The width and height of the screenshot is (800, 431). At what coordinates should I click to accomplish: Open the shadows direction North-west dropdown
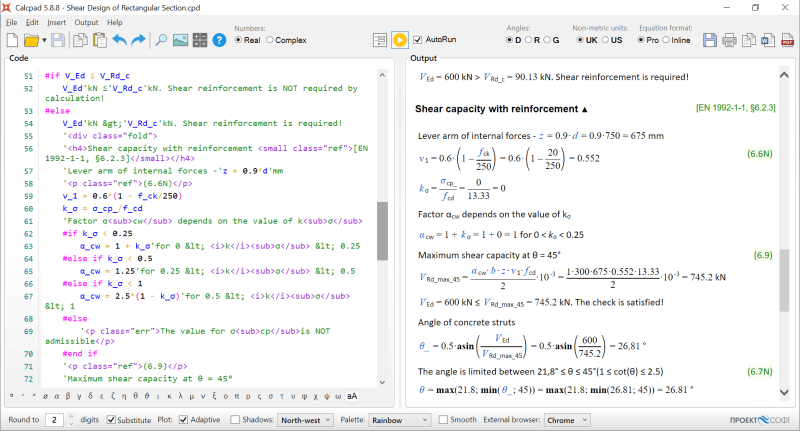tap(305, 420)
